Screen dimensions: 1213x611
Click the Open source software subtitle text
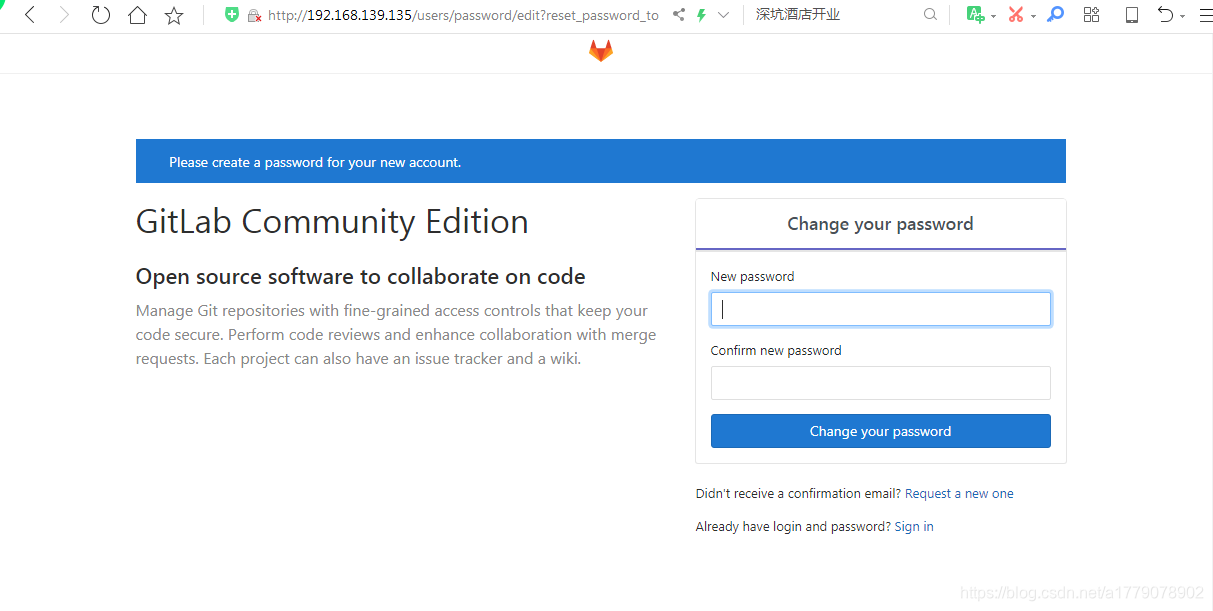tap(361, 277)
